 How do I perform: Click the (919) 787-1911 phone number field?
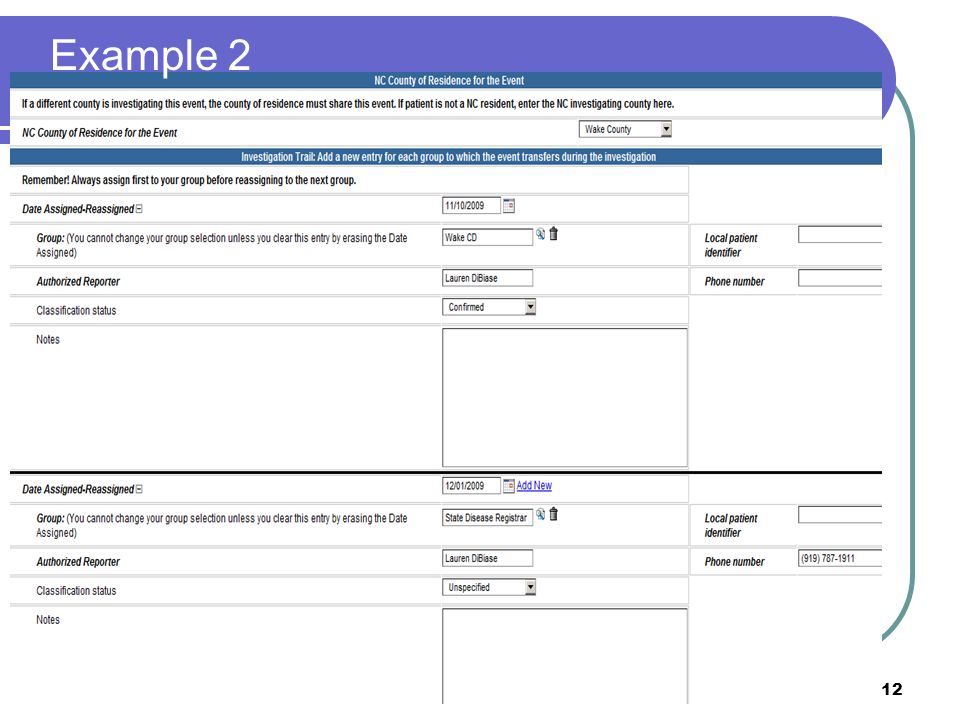[x=840, y=558]
